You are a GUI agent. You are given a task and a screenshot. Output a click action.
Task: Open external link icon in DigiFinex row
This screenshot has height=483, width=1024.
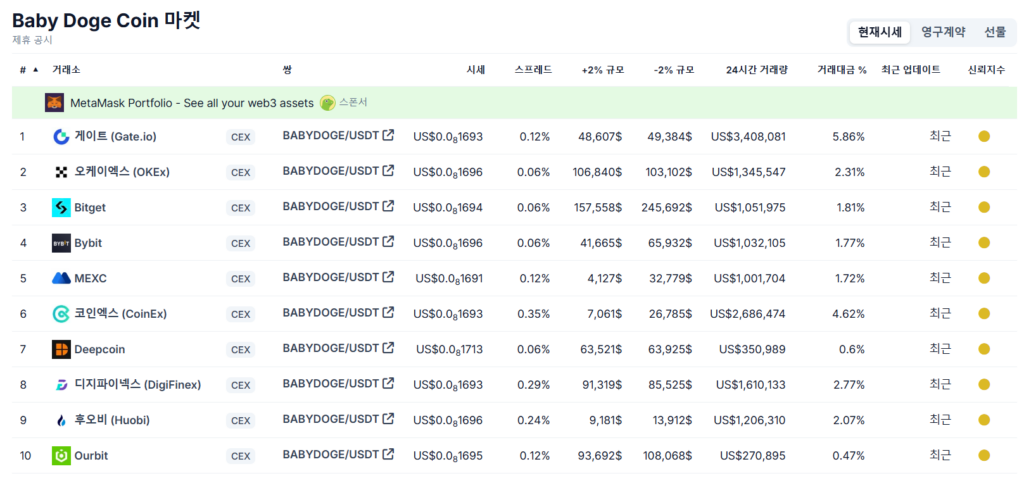pyautogui.click(x=389, y=383)
